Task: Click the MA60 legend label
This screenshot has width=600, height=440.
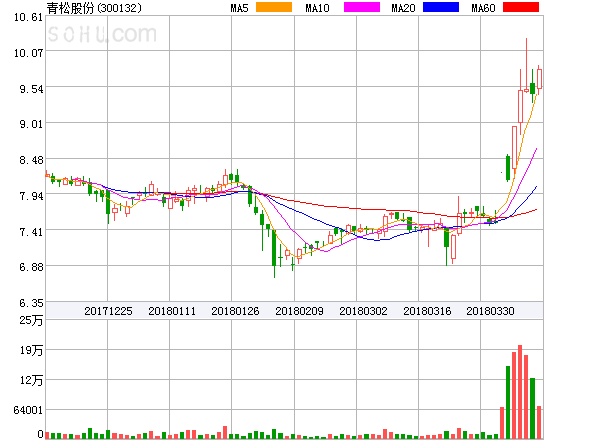Action: [x=483, y=8]
